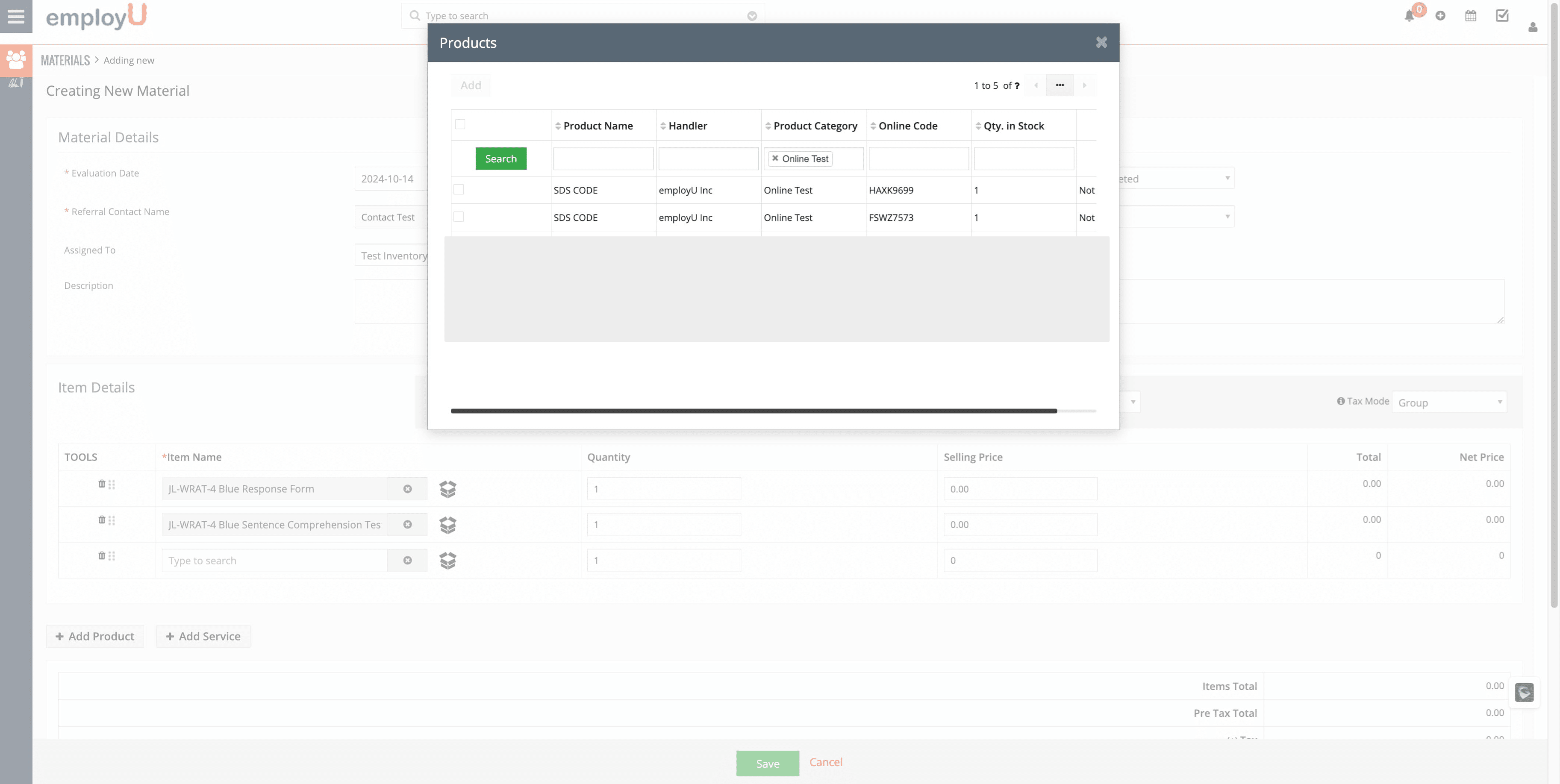Open the calendar icon in header
Screen dimensions: 1560x784
pyautogui.click(x=1470, y=16)
